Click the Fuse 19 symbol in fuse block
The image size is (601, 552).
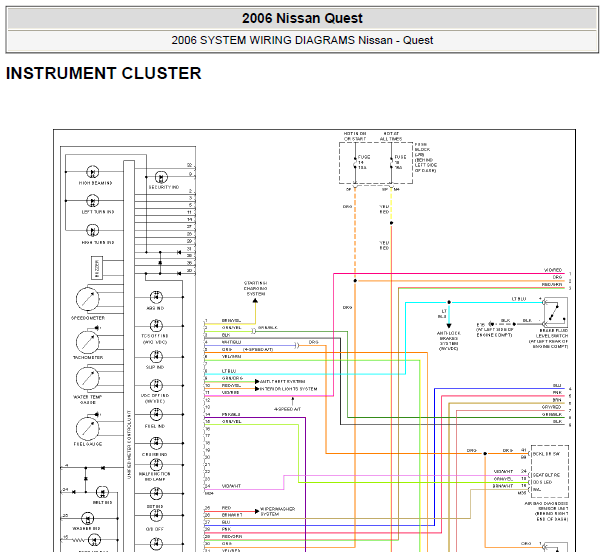(391, 163)
